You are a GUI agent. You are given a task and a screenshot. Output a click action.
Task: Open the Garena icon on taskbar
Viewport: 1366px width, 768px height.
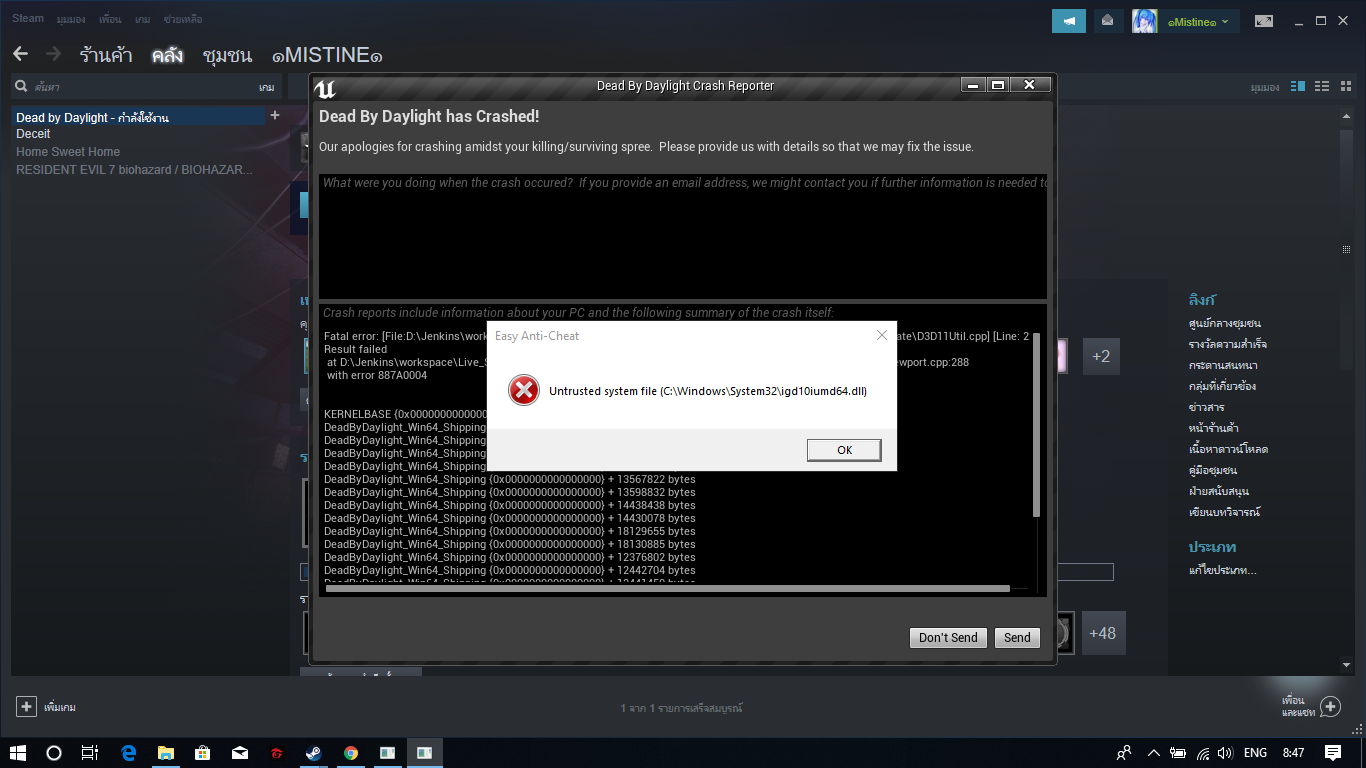coord(277,752)
